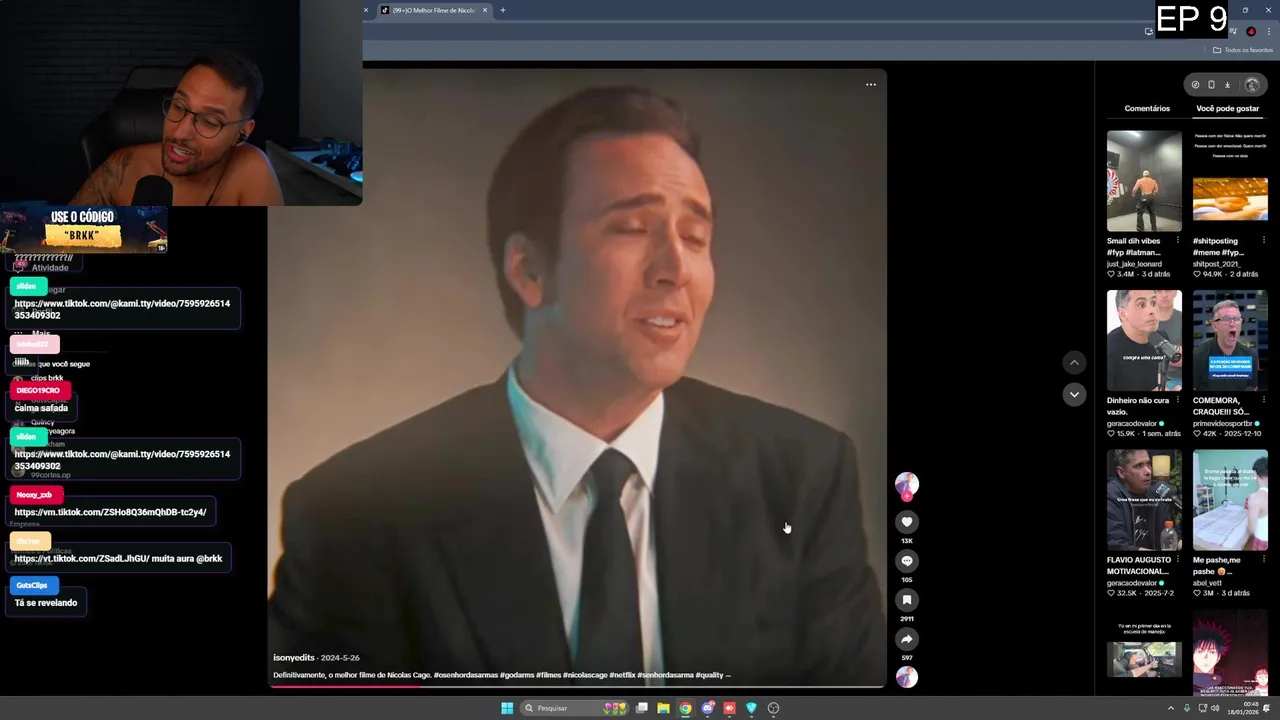
Task: Share the video with the arrow icon
Action: (907, 639)
